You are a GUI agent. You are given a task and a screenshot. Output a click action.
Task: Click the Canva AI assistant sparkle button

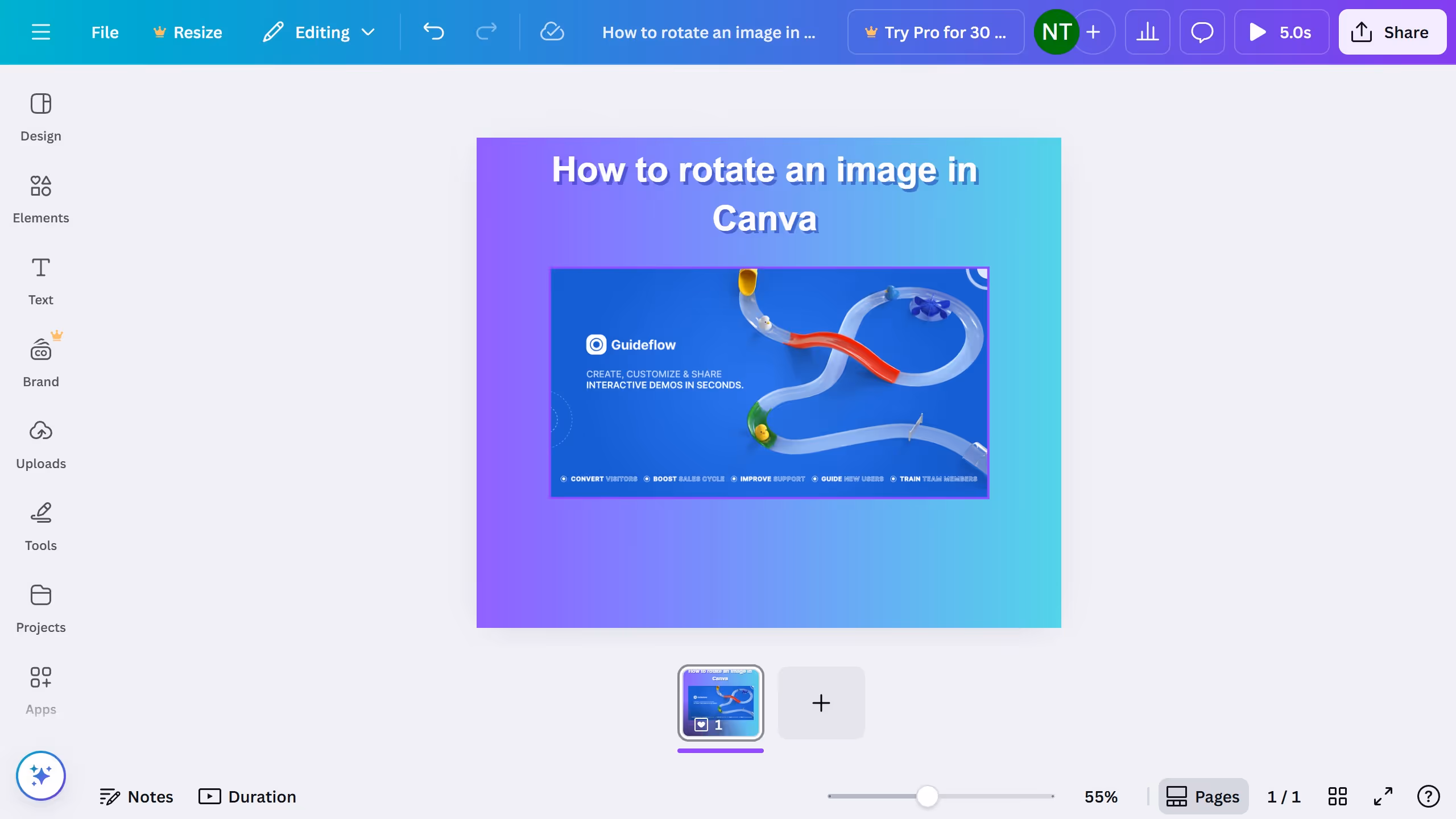[x=40, y=775]
